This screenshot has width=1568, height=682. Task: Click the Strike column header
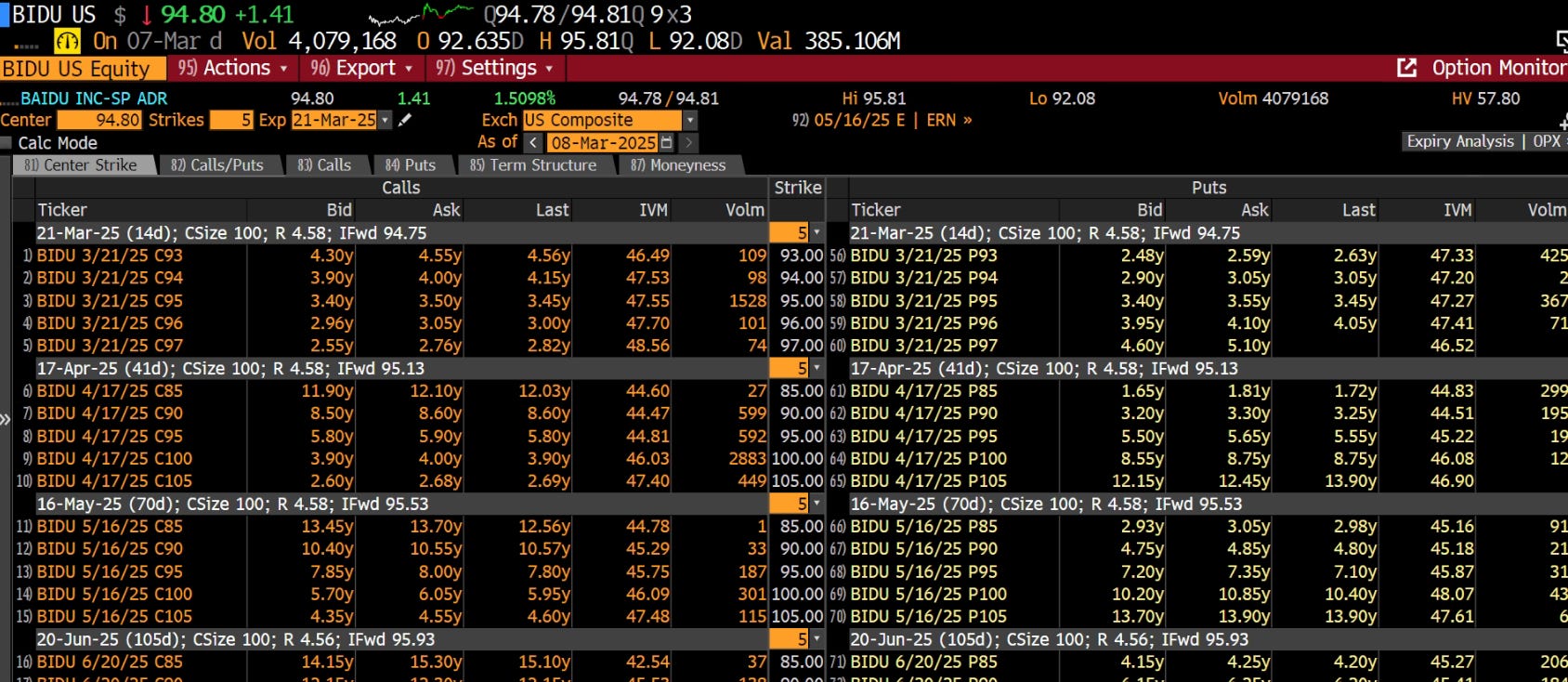pos(798,188)
